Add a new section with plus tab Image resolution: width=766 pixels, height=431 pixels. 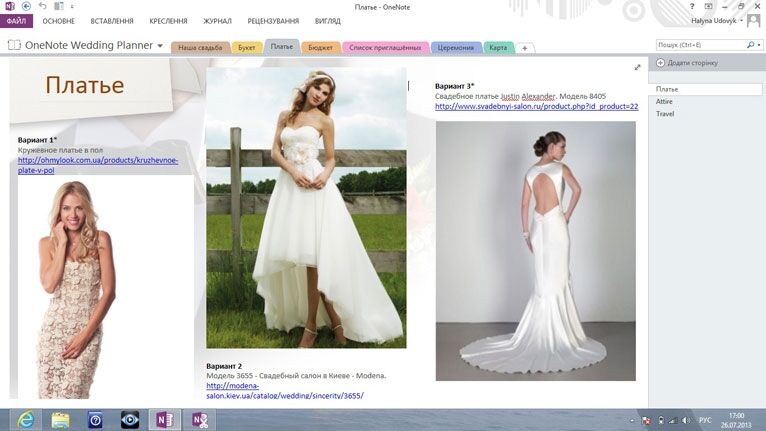(x=525, y=48)
